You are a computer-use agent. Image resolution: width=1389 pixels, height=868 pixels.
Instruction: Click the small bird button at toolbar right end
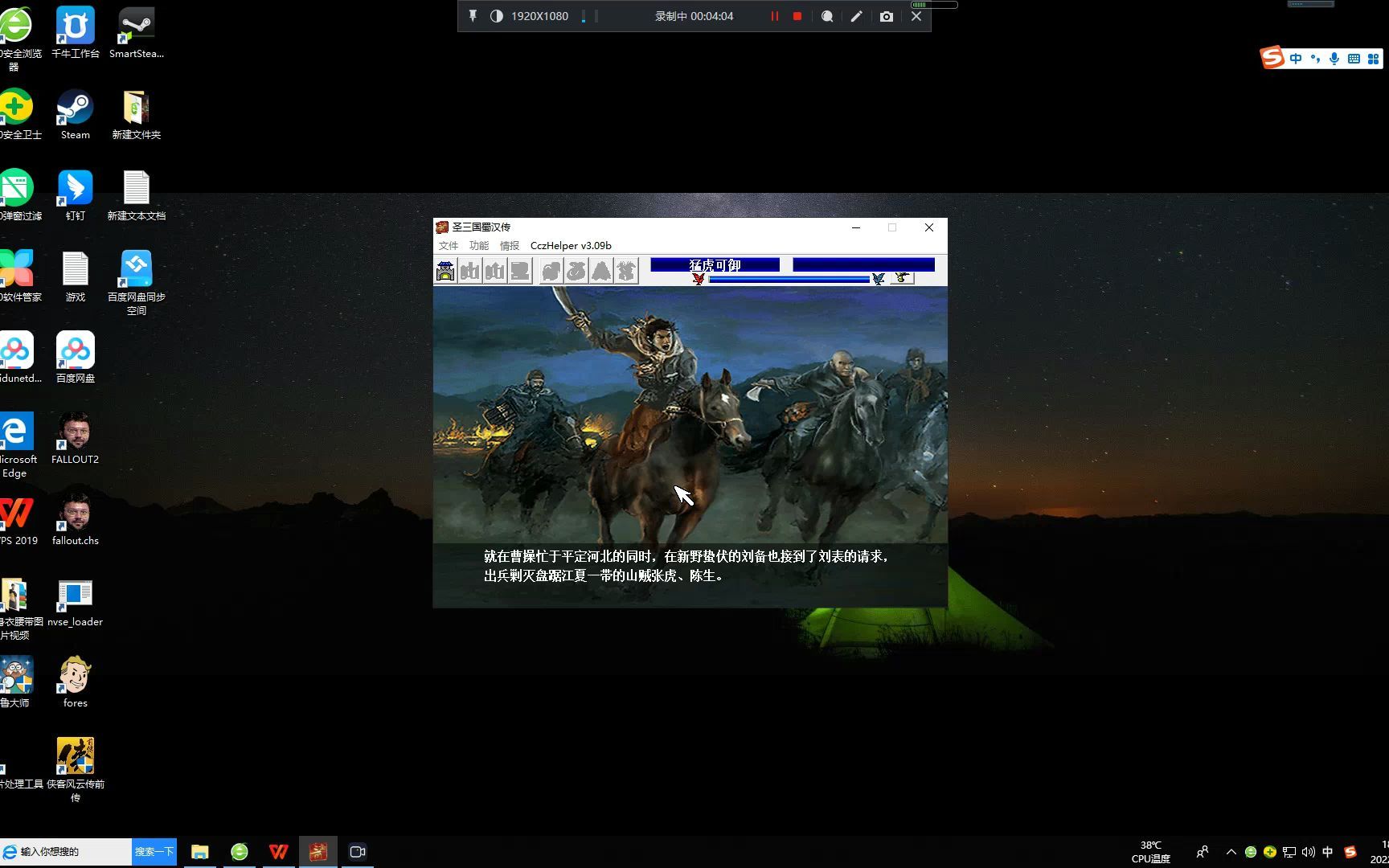click(x=903, y=278)
